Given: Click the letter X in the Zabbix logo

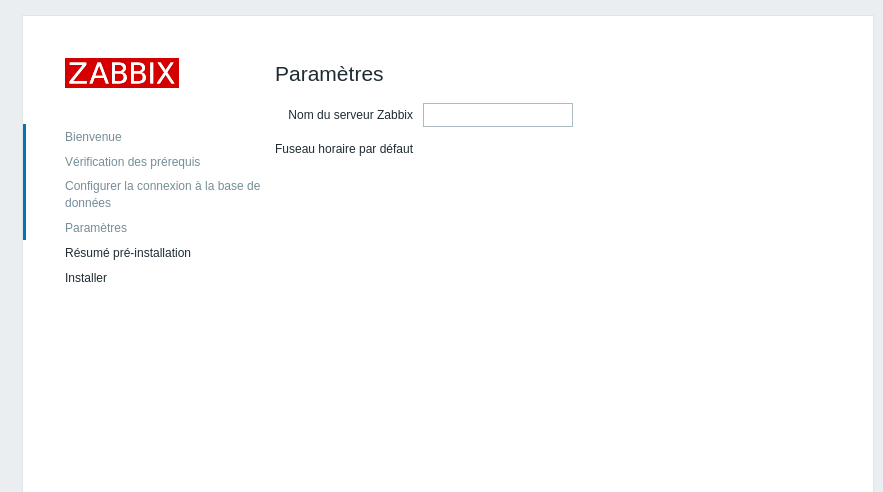Looking at the screenshot, I should [165, 73].
